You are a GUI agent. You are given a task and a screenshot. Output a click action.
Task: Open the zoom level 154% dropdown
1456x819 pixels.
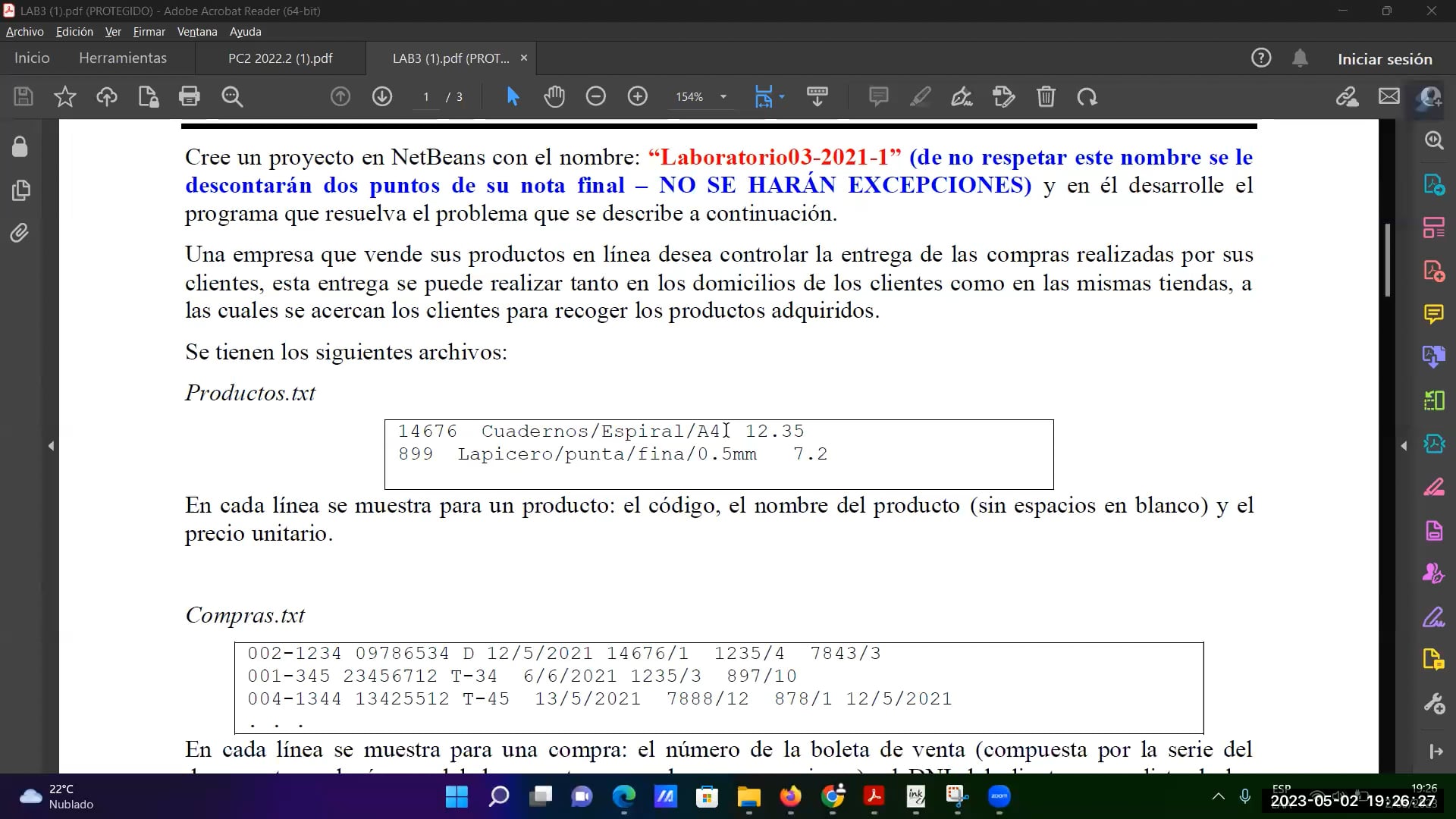click(723, 97)
